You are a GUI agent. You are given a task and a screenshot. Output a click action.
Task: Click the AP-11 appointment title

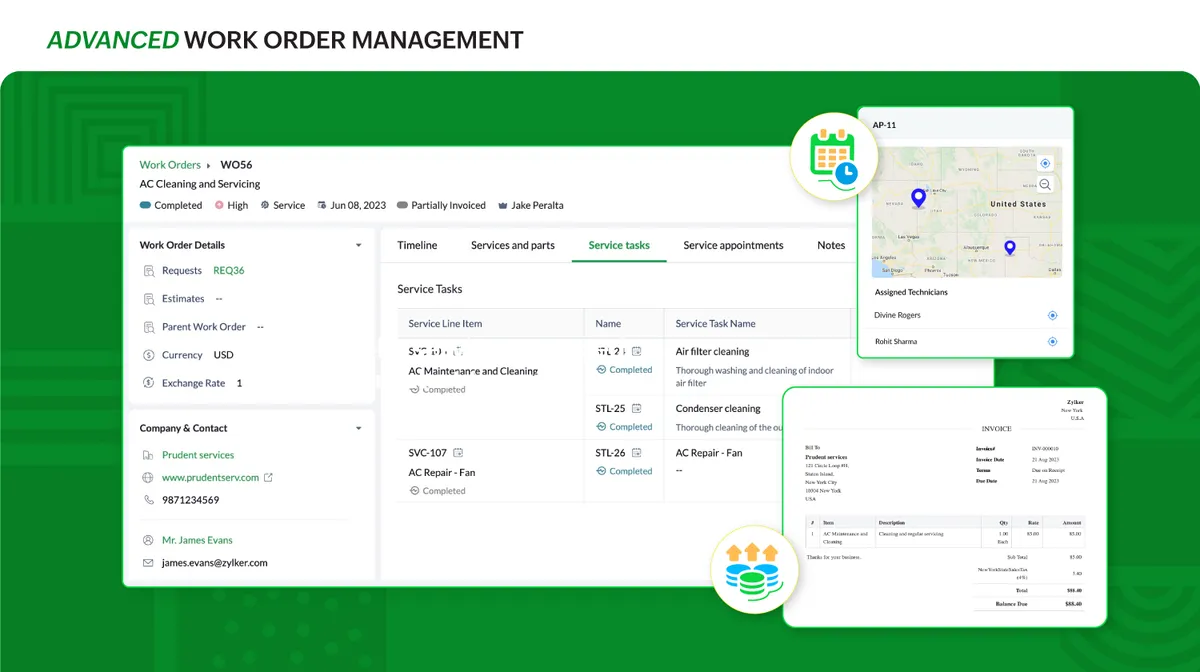pos(884,125)
